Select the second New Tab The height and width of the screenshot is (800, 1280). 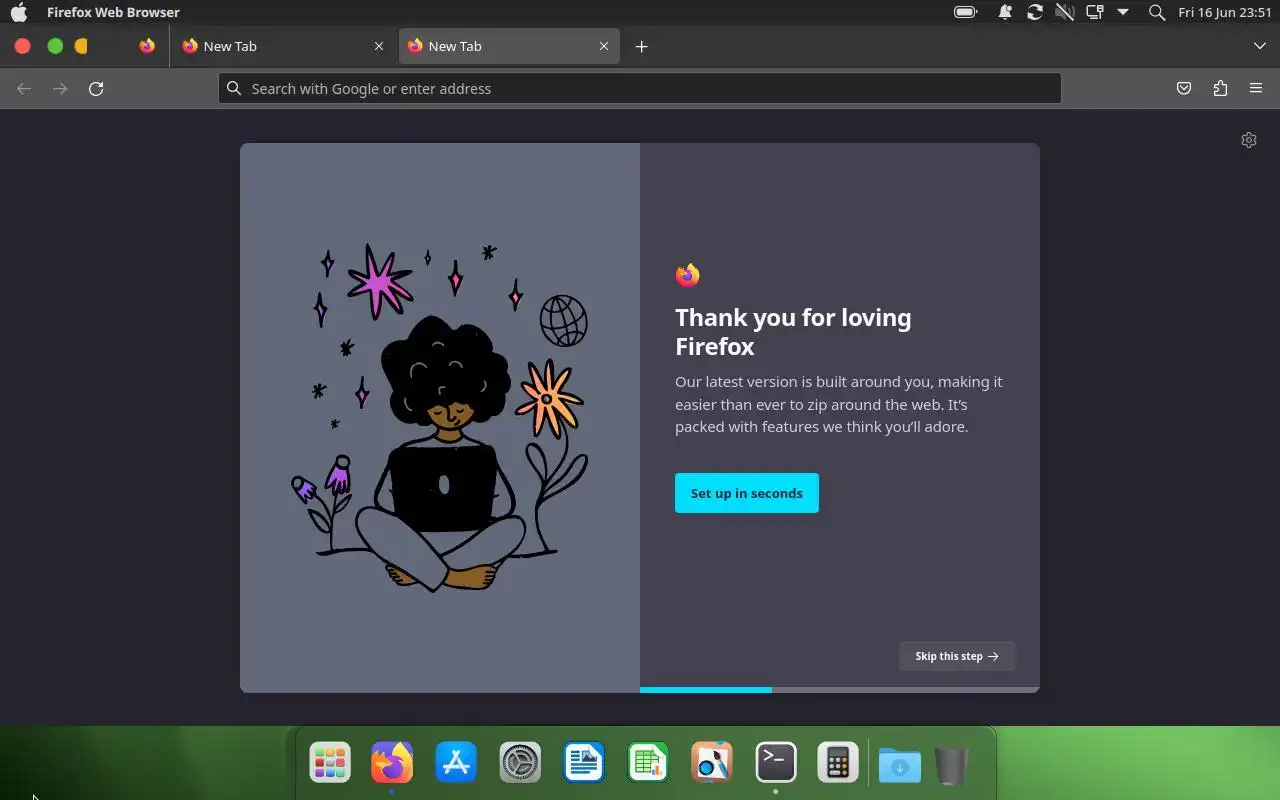click(508, 46)
